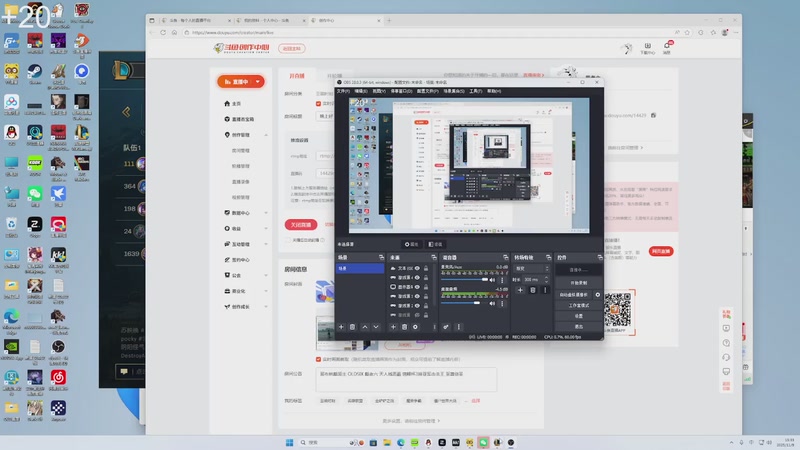800x450 pixels.
Task: Open the Edit menu in OBS
Action: pos(361,91)
